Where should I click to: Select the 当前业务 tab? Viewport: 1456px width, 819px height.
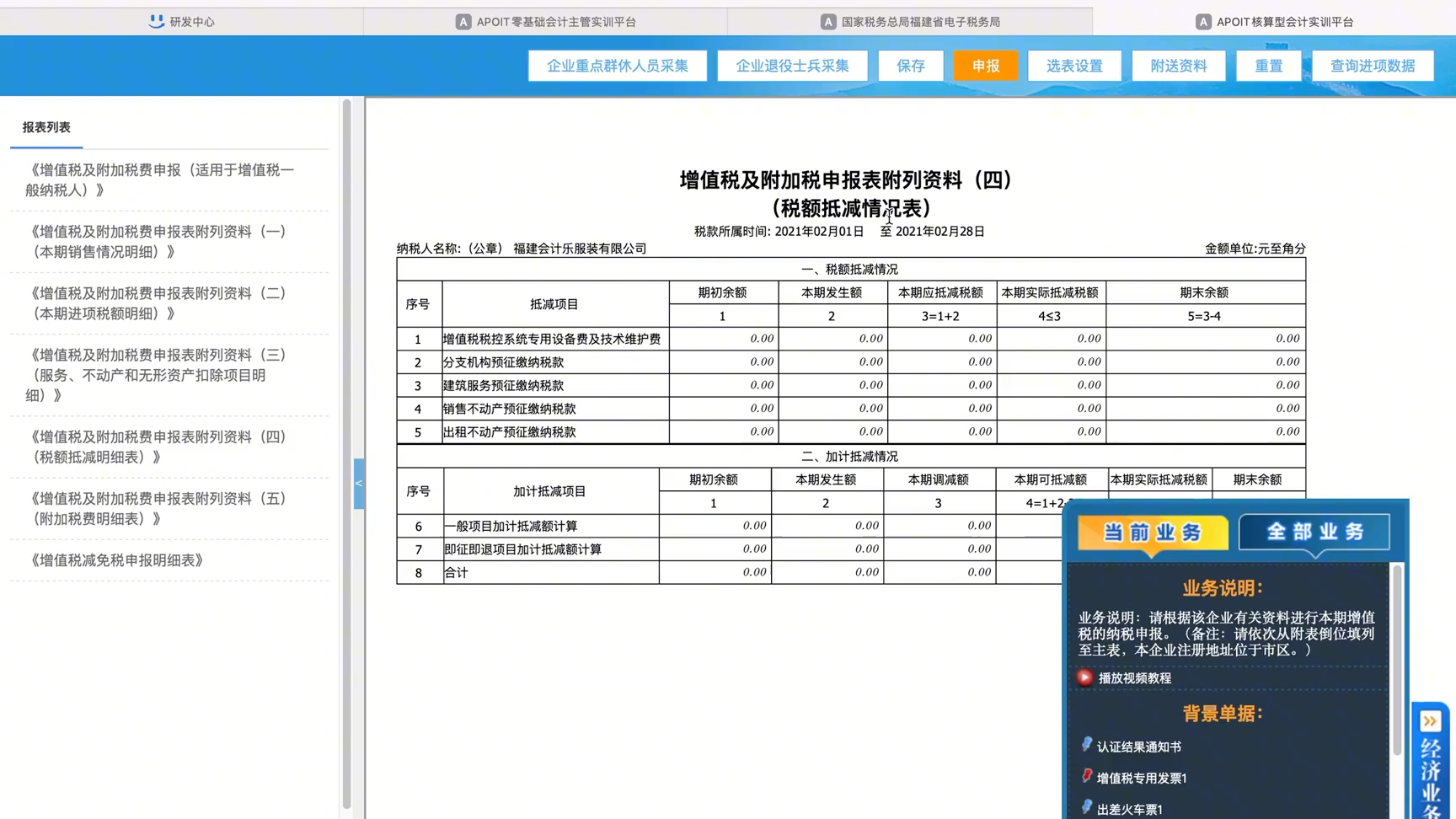[1151, 532]
